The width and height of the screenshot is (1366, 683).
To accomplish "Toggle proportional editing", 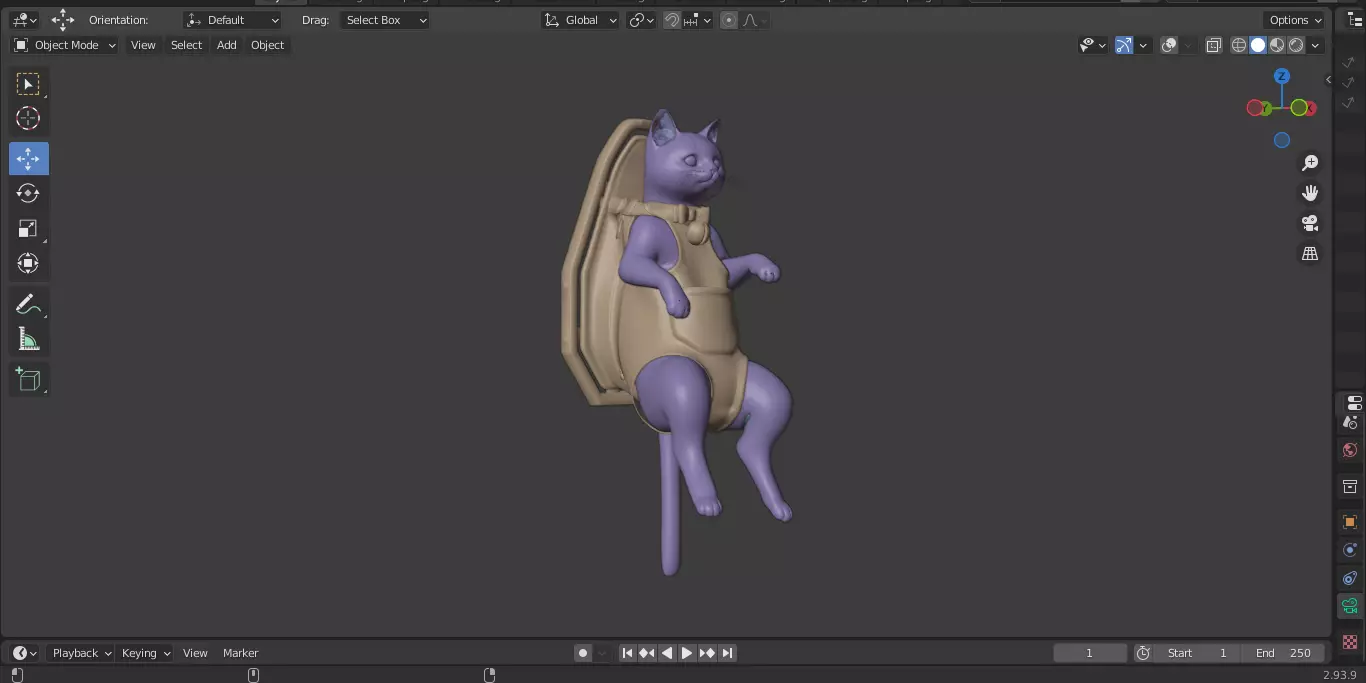I will pos(729,20).
